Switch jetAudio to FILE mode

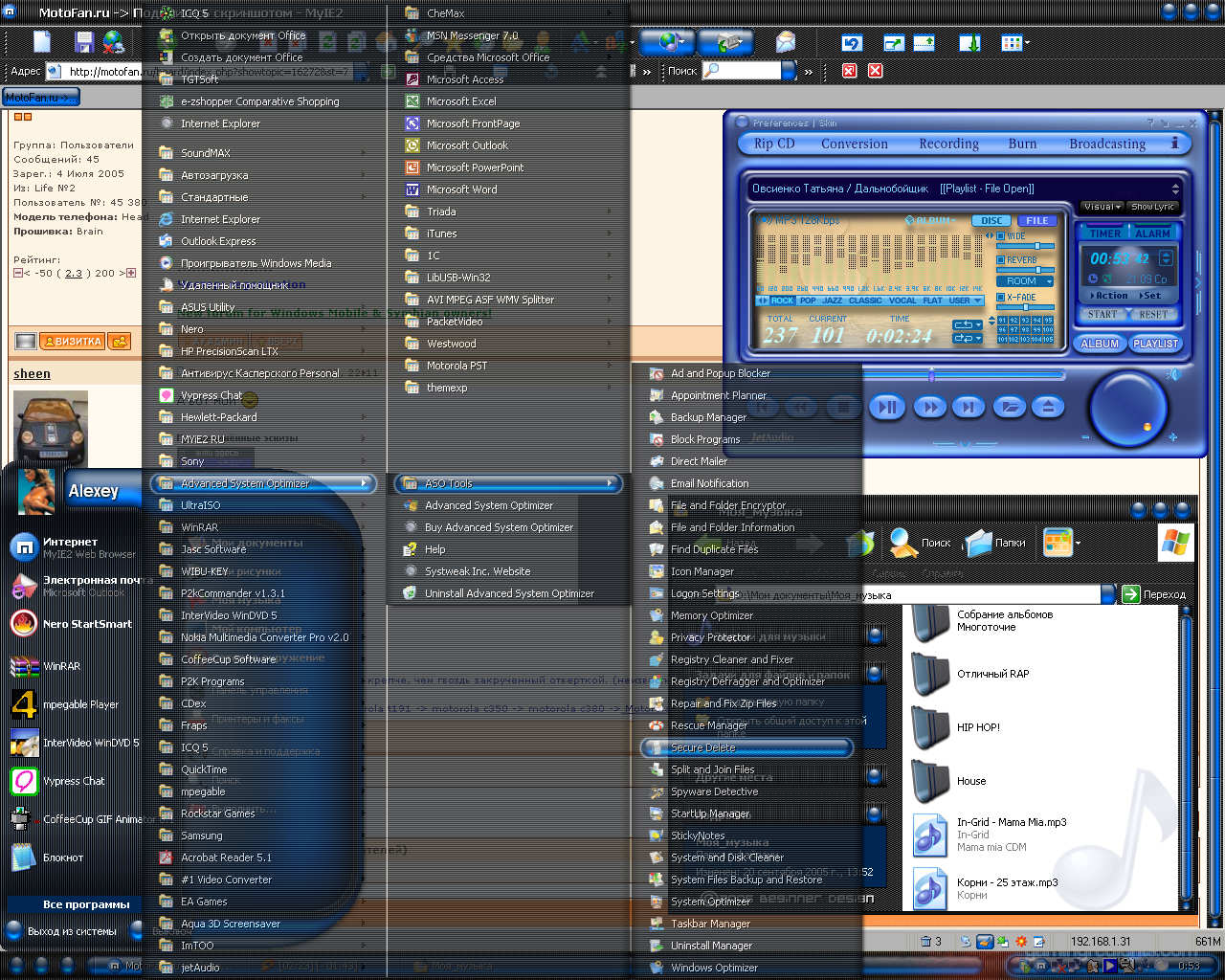point(1037,221)
